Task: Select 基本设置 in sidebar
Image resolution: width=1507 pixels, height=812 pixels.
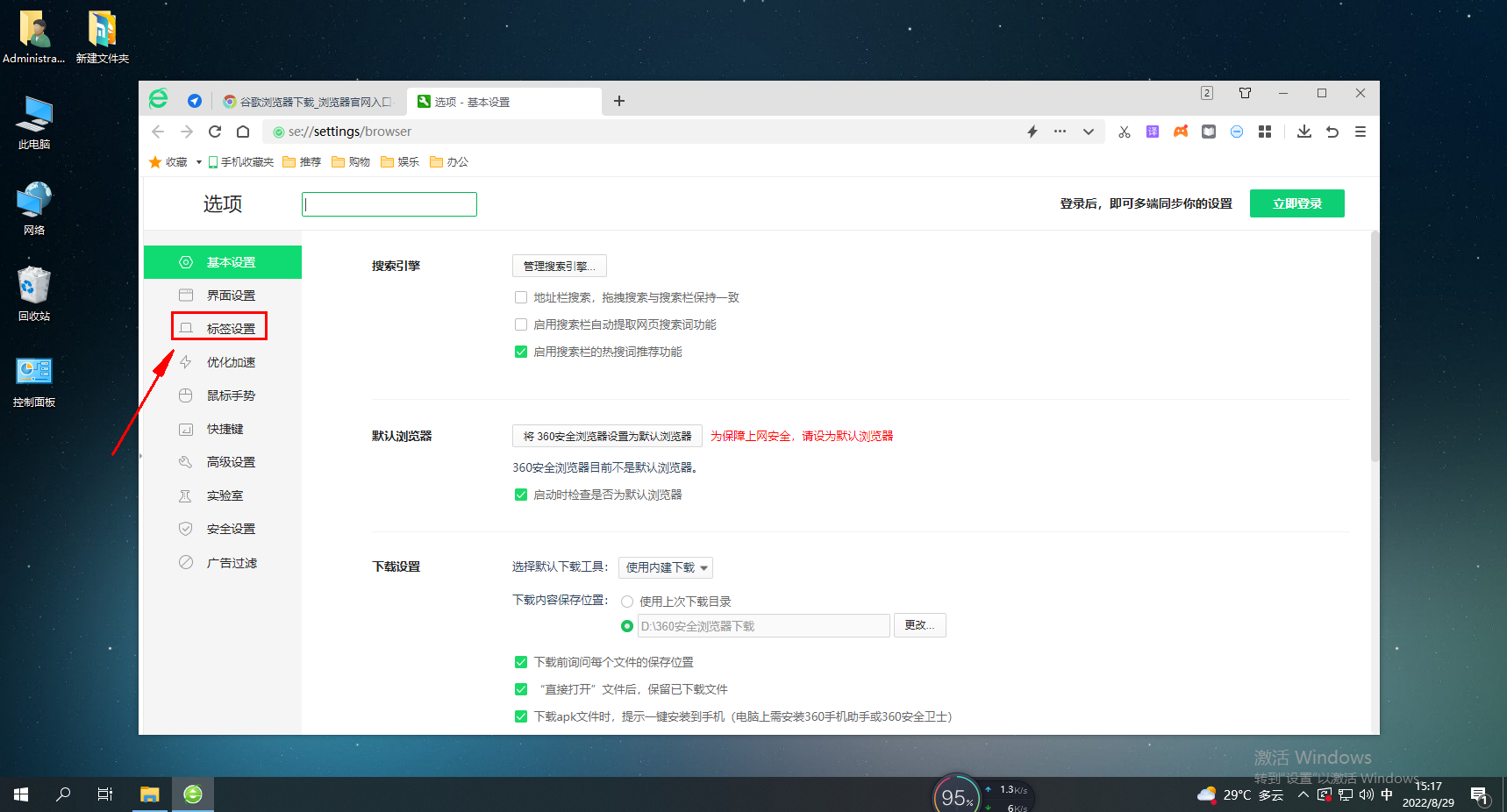Action: (x=223, y=262)
